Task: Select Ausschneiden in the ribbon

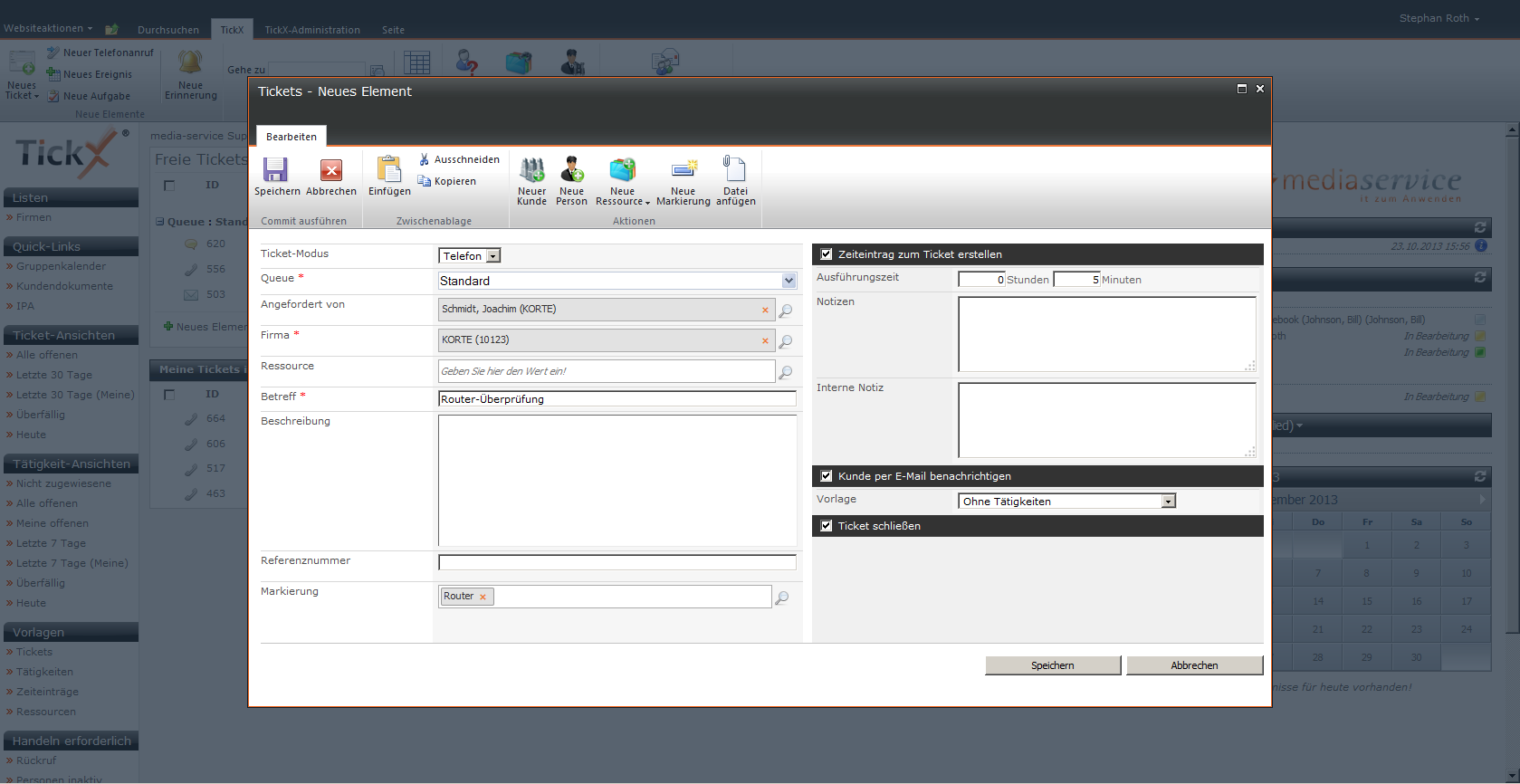Action: 459,159
